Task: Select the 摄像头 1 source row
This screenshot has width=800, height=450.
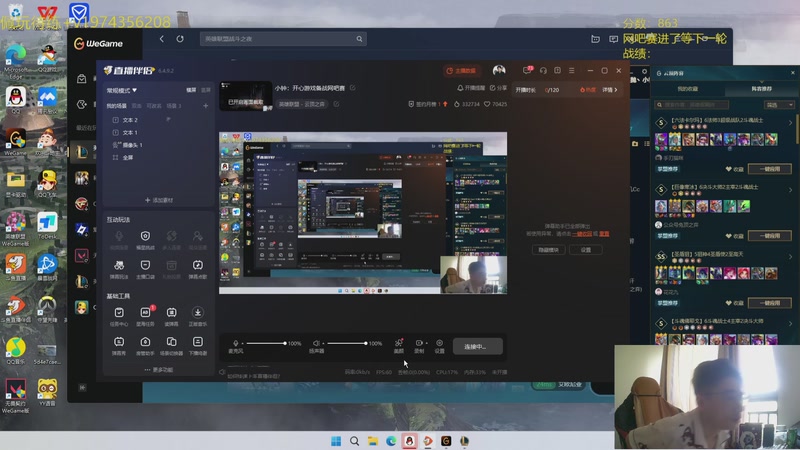Action: 159,145
